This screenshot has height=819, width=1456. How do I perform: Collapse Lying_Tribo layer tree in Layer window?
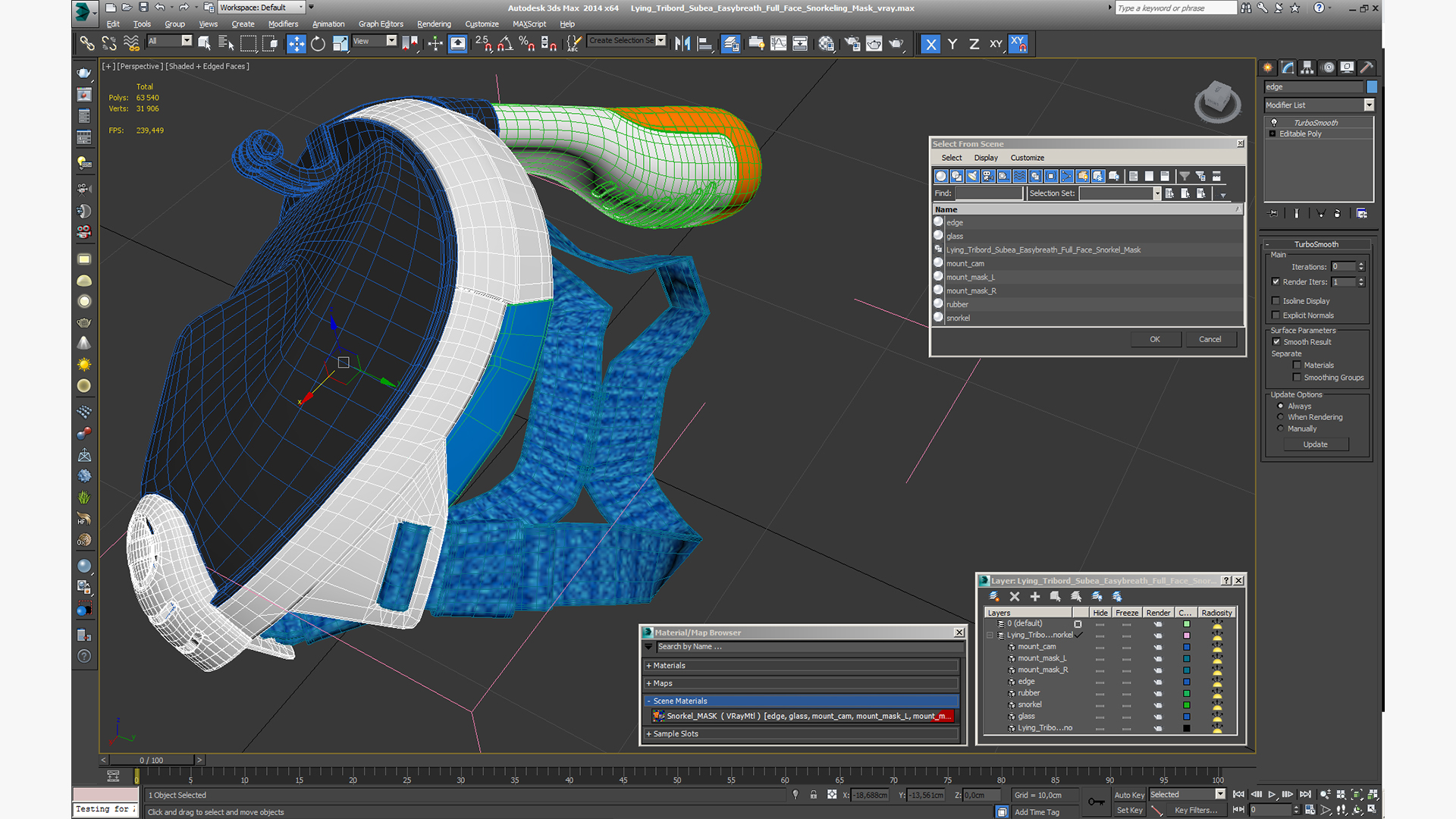coord(990,635)
